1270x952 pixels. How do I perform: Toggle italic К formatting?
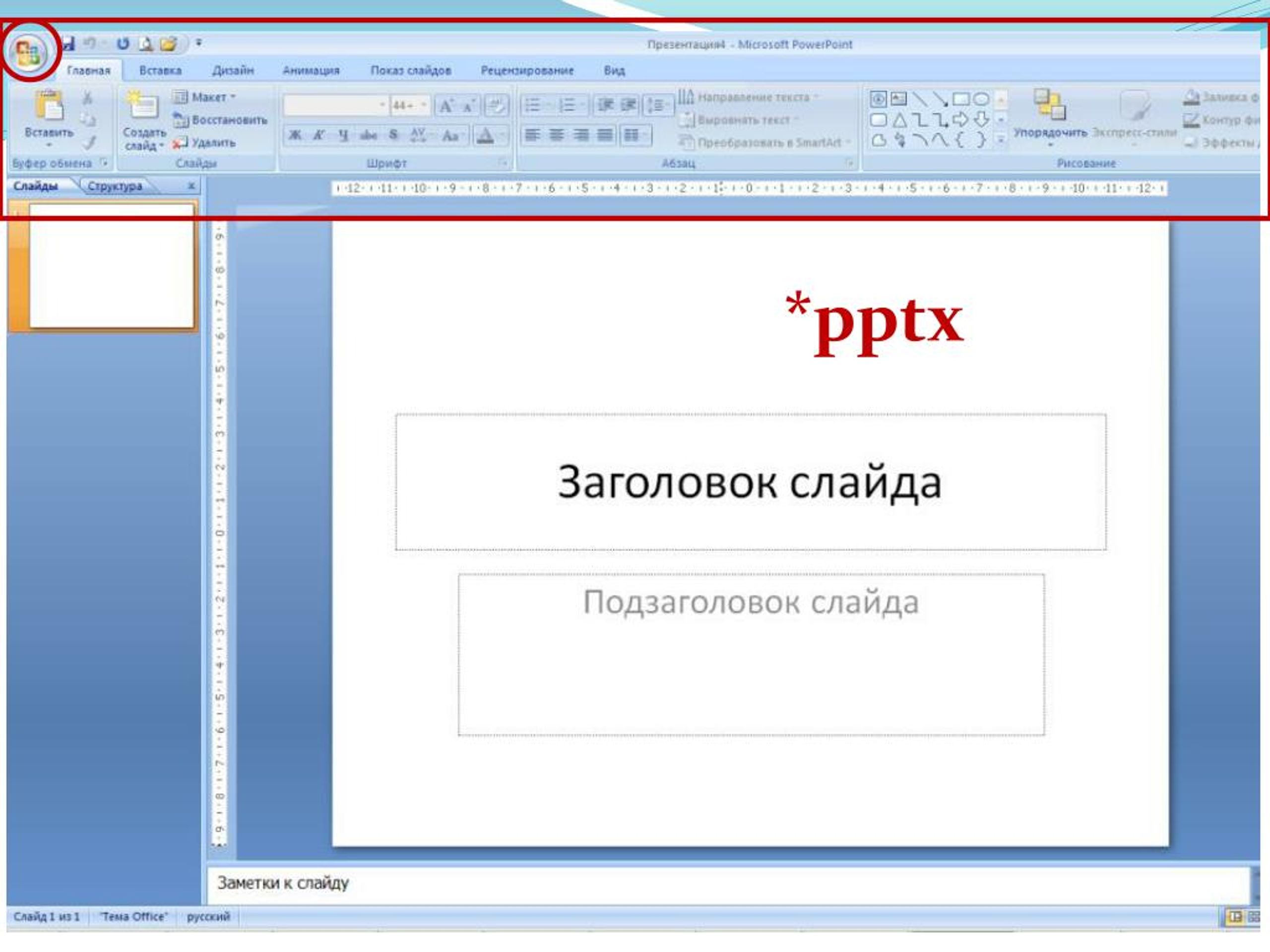(318, 135)
